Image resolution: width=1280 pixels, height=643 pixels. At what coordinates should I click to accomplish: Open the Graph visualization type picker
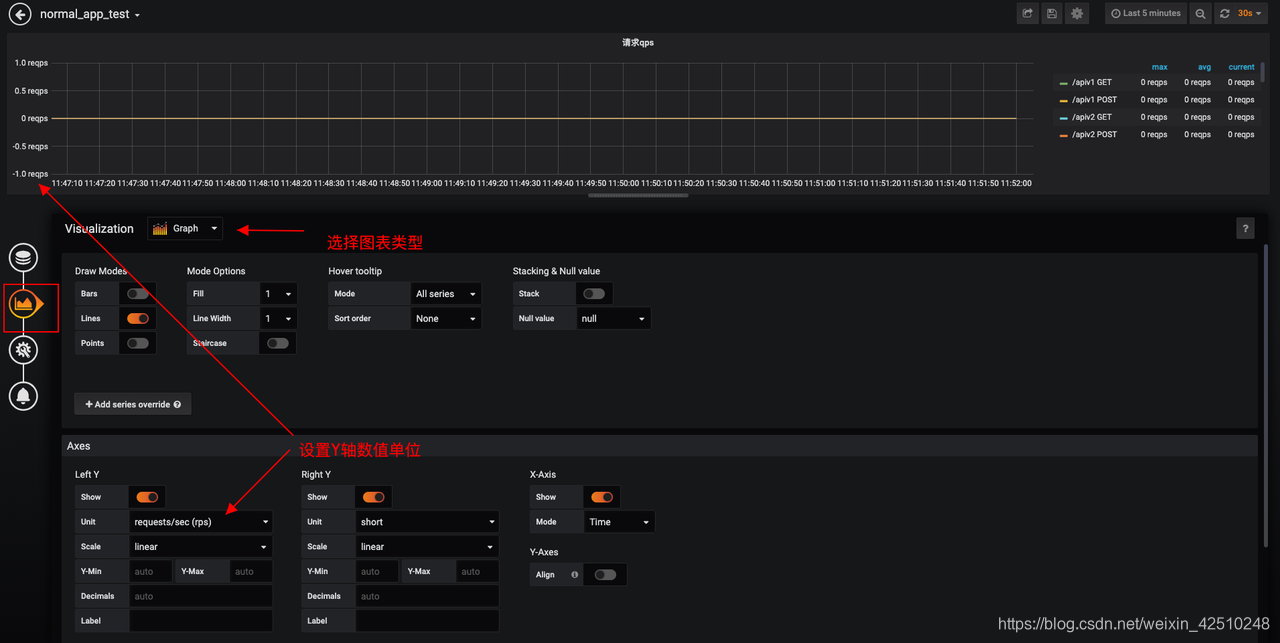185,229
